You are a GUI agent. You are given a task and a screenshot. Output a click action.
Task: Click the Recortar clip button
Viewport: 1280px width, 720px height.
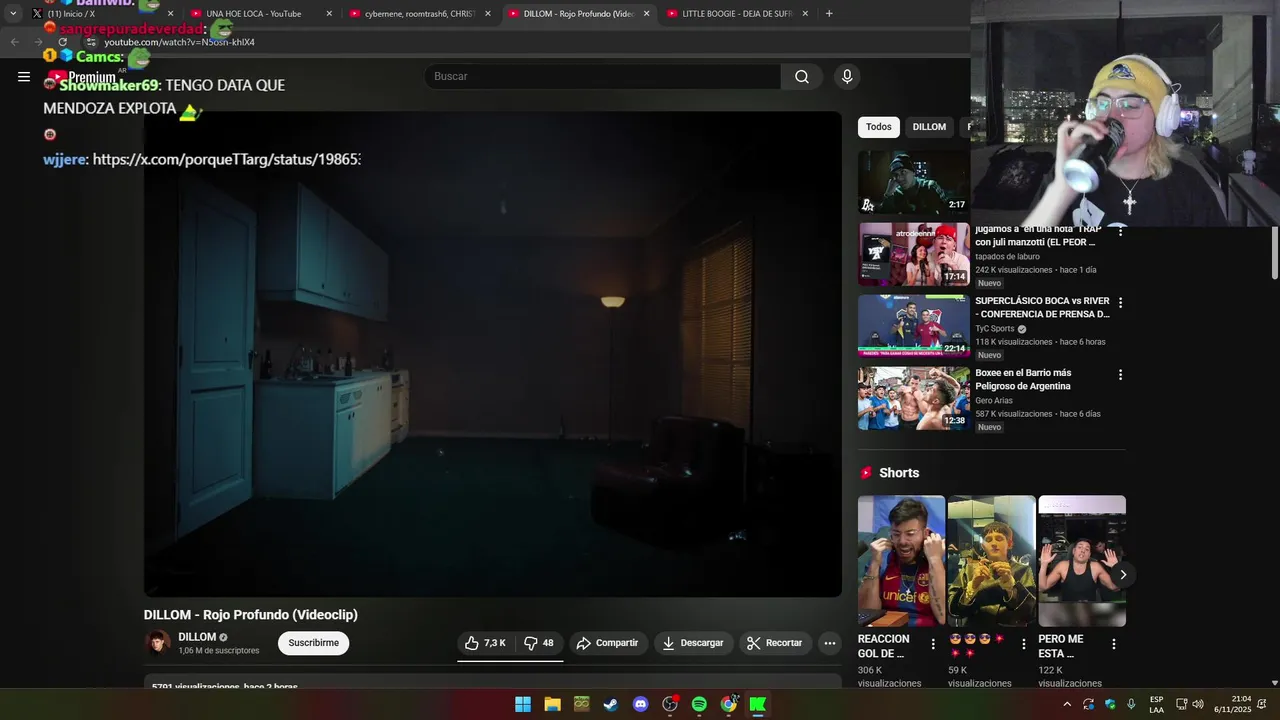coord(775,643)
